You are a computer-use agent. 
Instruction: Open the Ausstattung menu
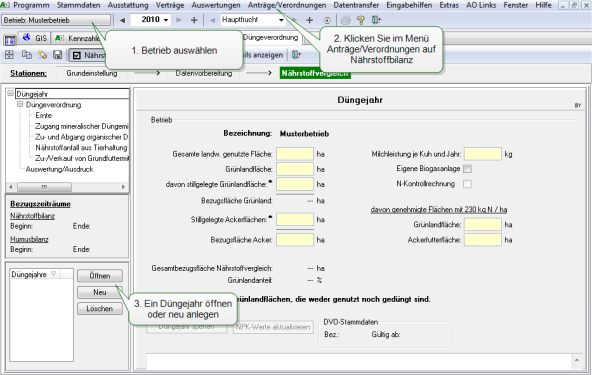point(128,5)
